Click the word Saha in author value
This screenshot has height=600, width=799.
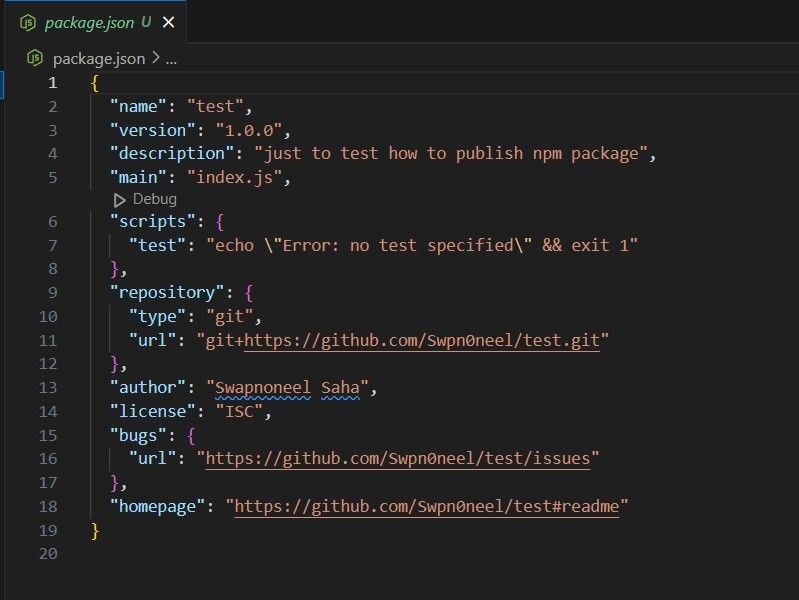(340, 387)
